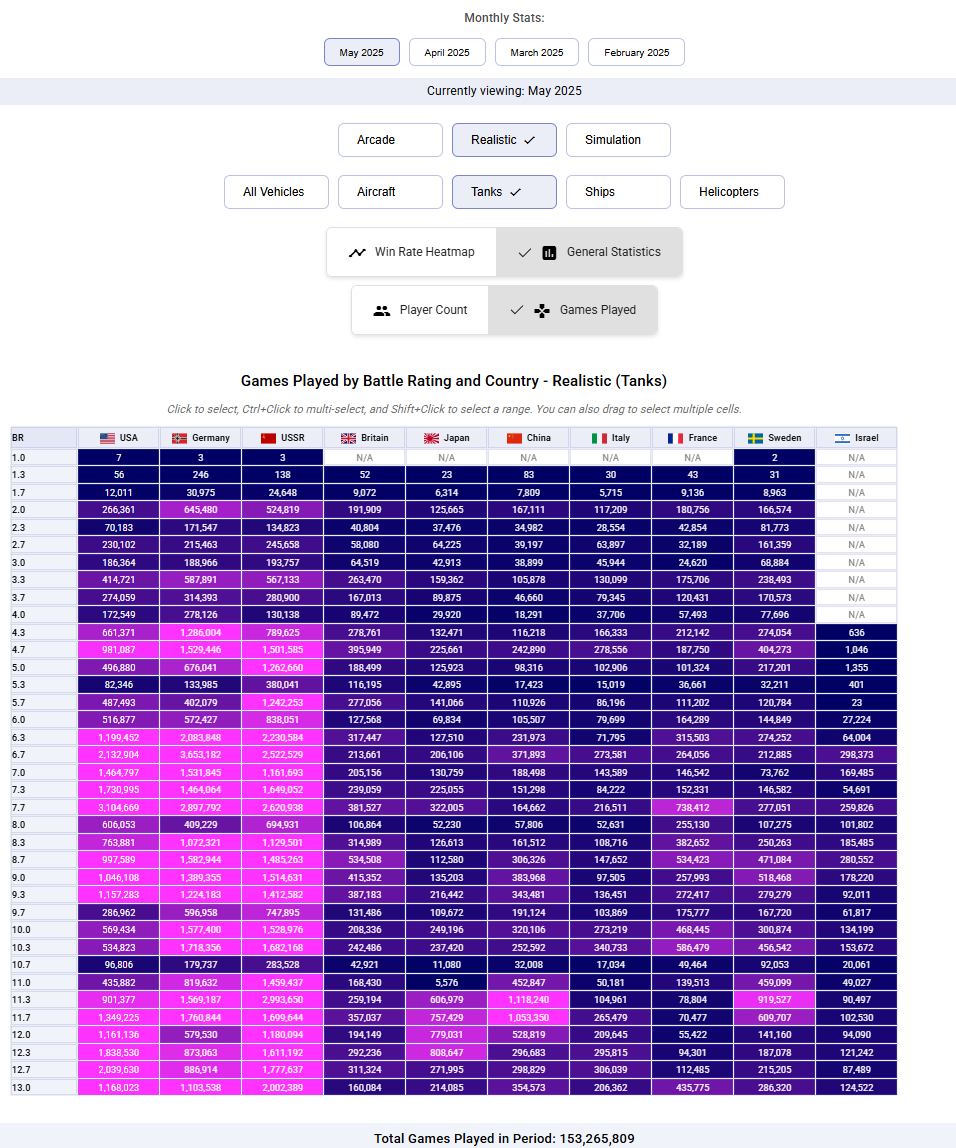Select France cell showing 586,479

tap(692, 947)
